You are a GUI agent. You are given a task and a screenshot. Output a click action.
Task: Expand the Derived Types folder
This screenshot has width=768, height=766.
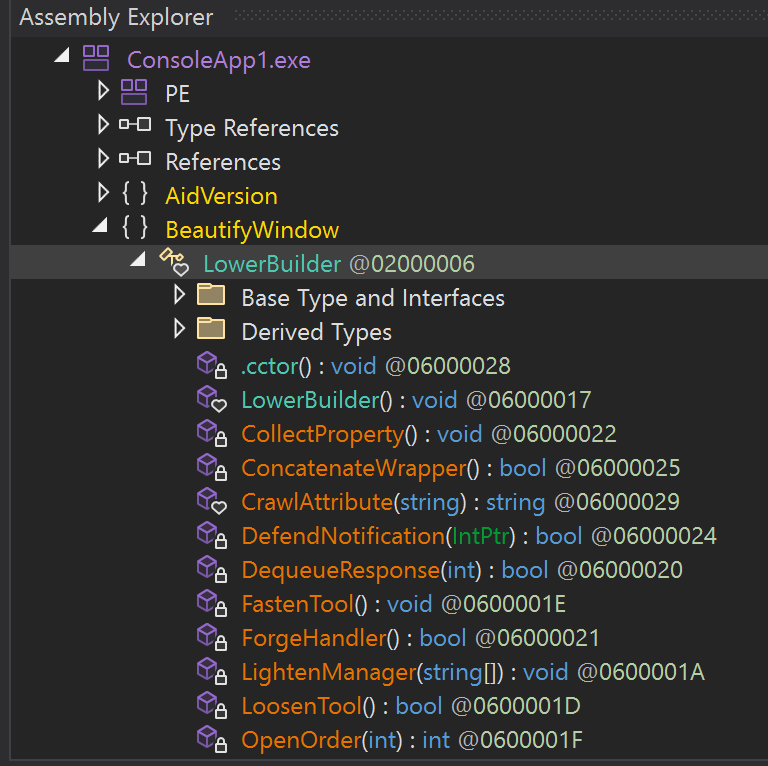[179, 331]
